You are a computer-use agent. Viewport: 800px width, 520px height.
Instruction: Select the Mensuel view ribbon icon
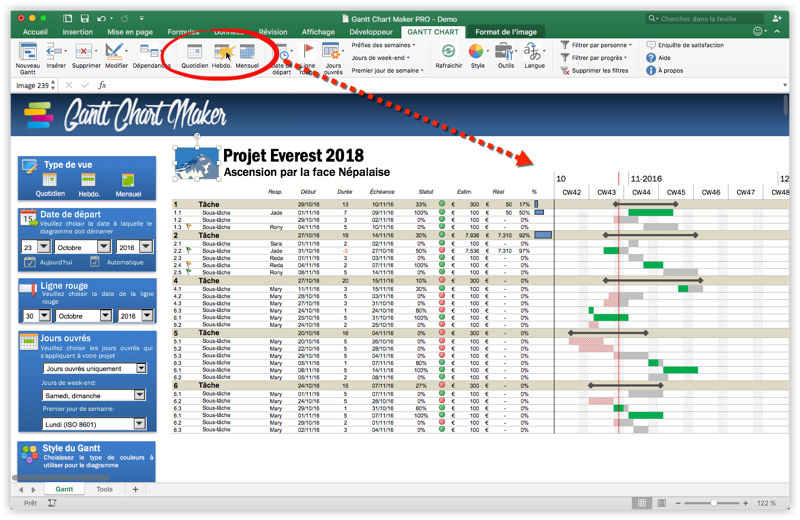pyautogui.click(x=247, y=52)
